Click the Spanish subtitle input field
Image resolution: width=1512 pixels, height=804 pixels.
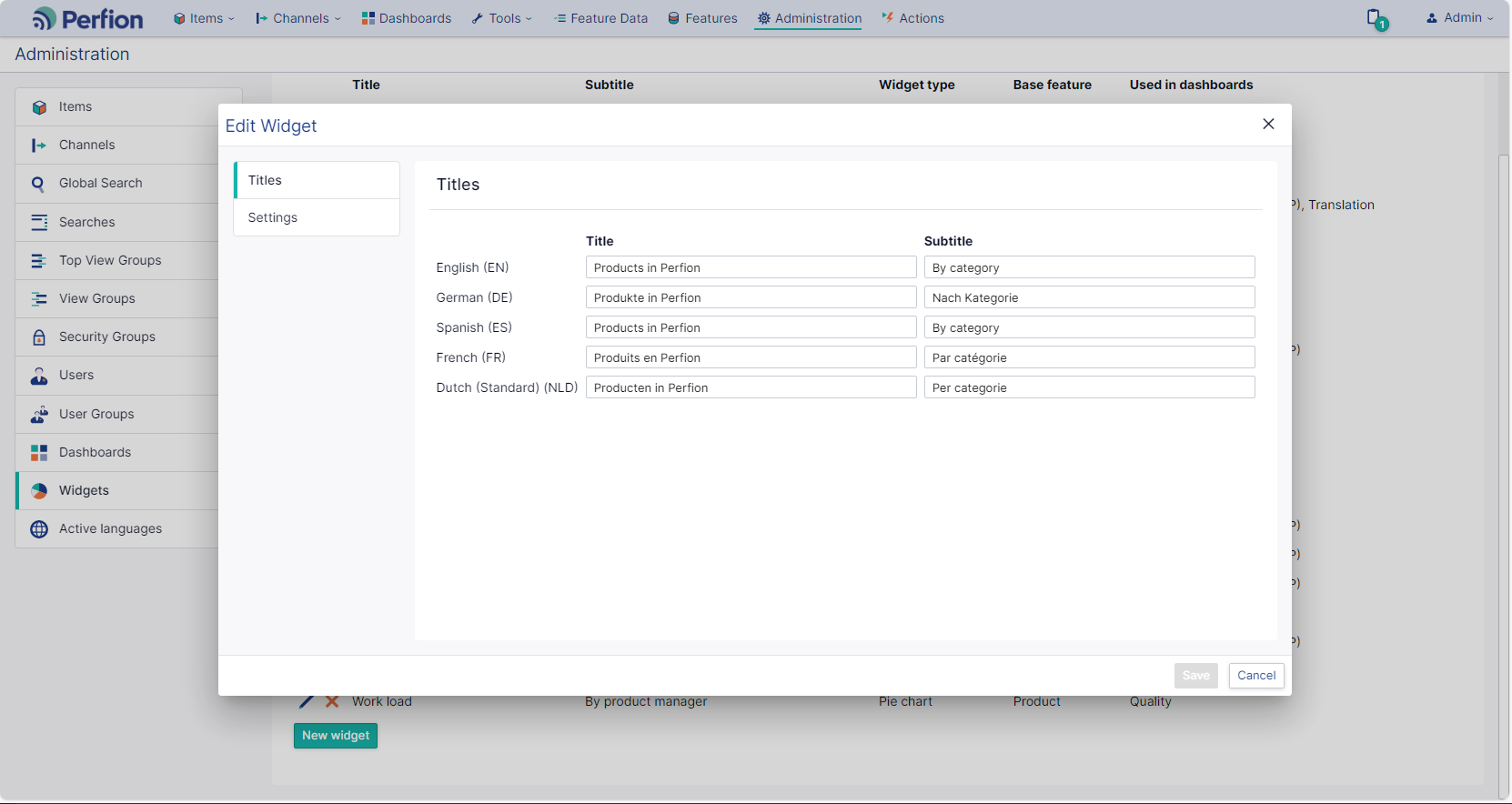tap(1089, 327)
